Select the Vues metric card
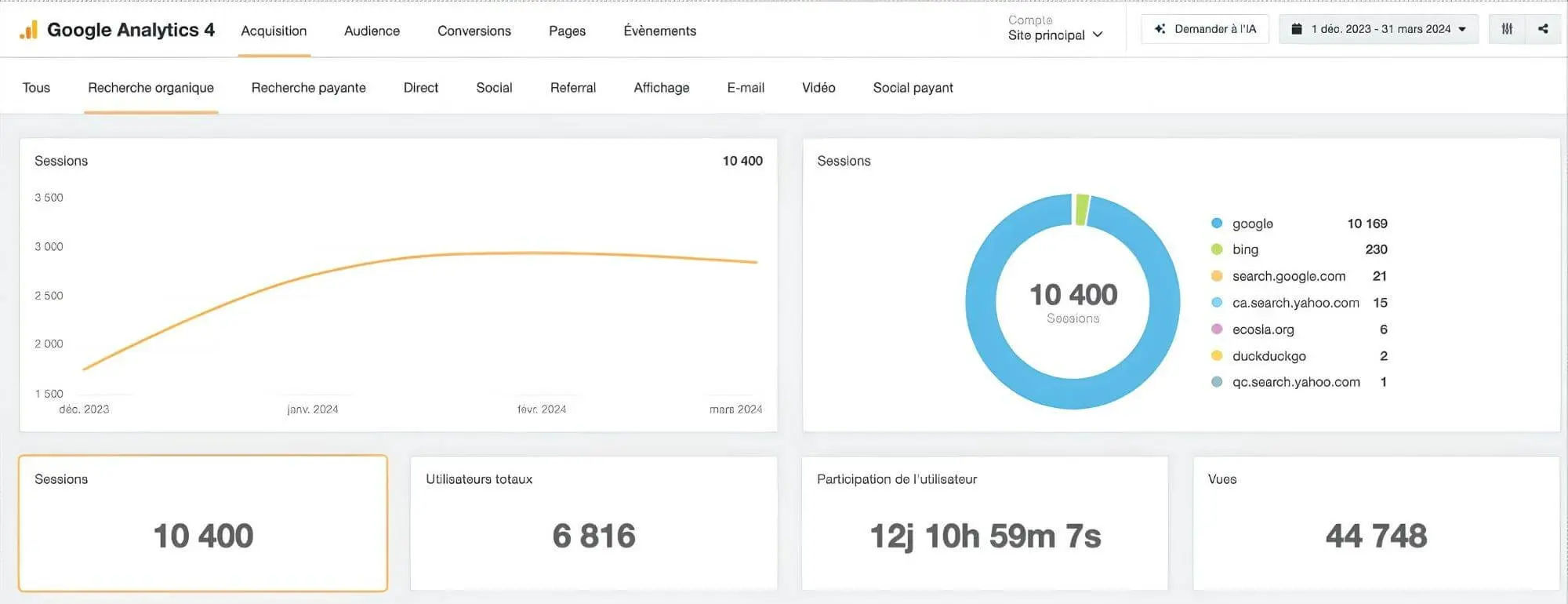 [x=1376, y=523]
